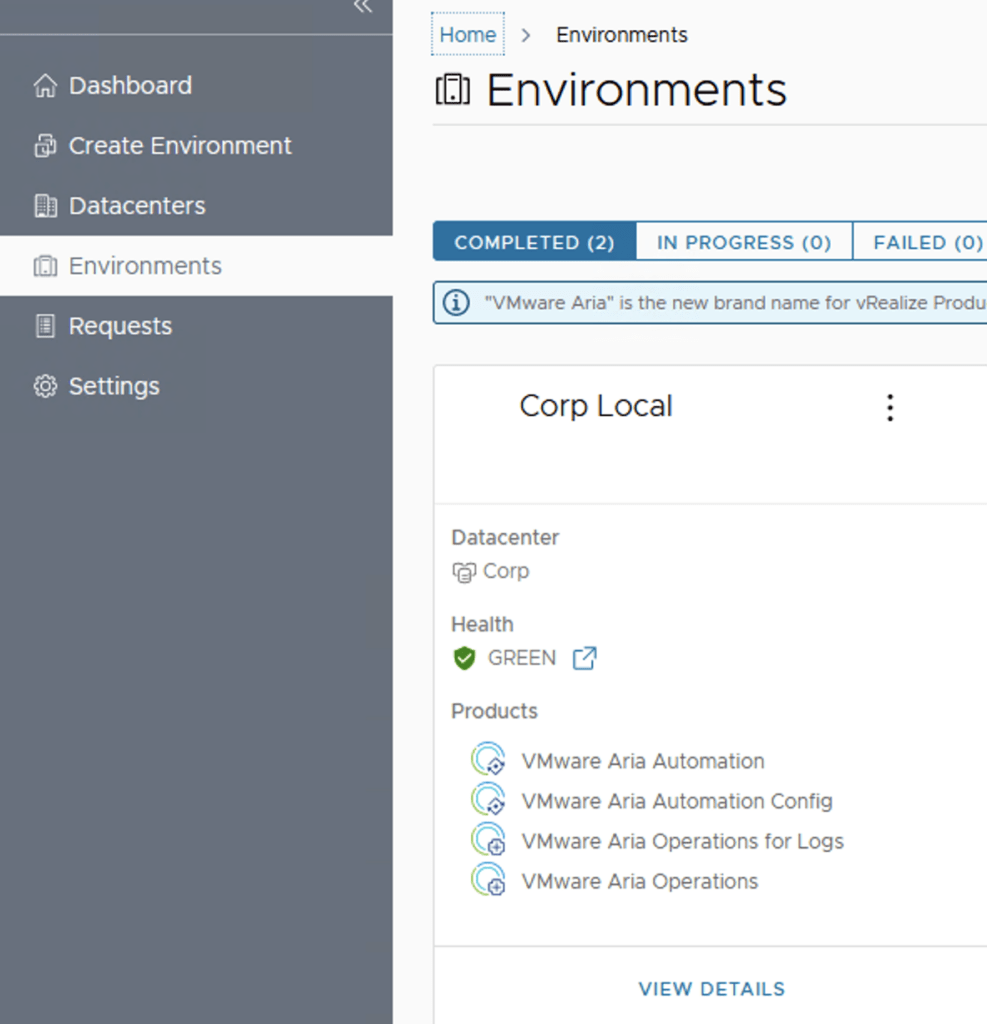
Task: Click the Dashboard home icon
Action: pos(45,86)
